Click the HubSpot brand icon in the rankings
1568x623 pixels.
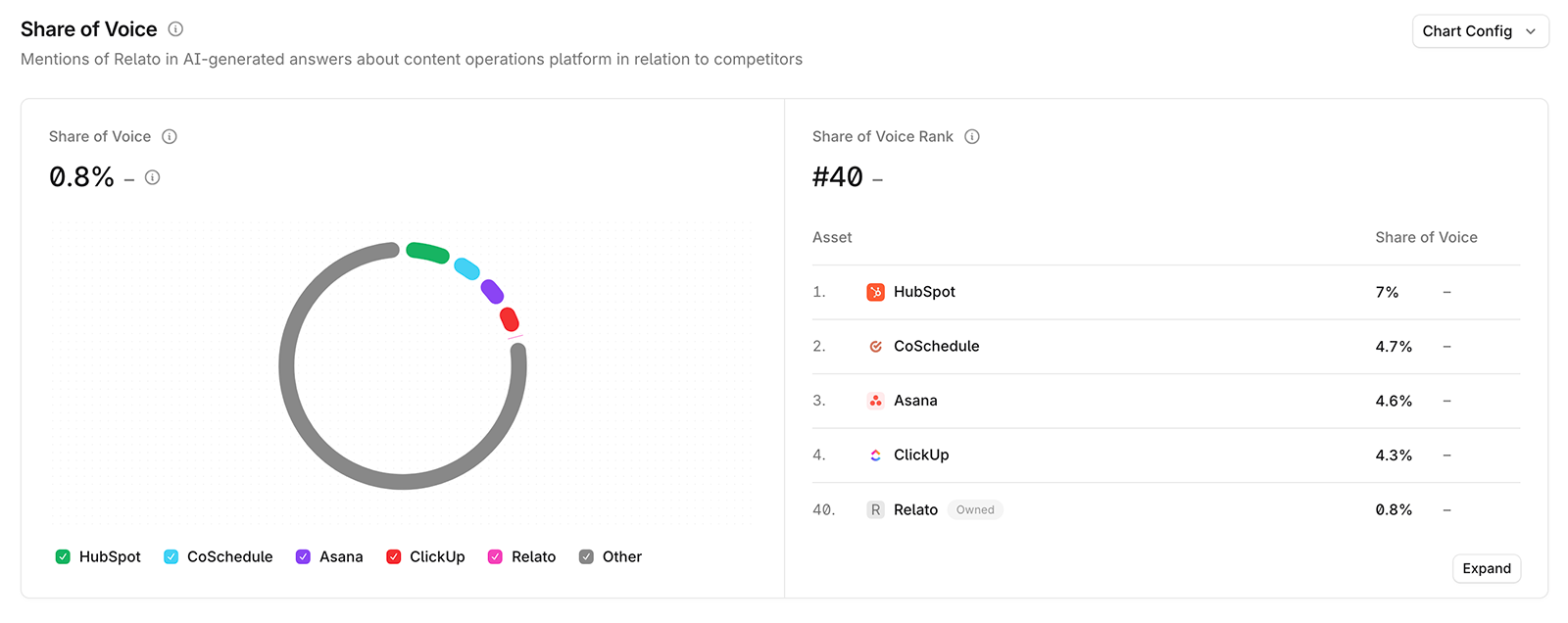875,291
